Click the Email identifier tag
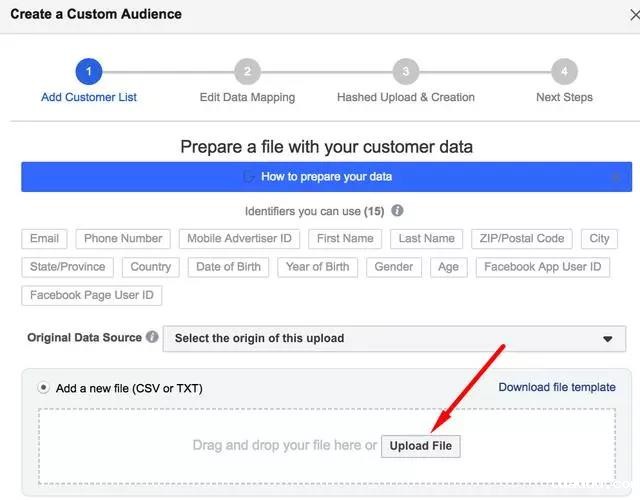 click(45, 239)
